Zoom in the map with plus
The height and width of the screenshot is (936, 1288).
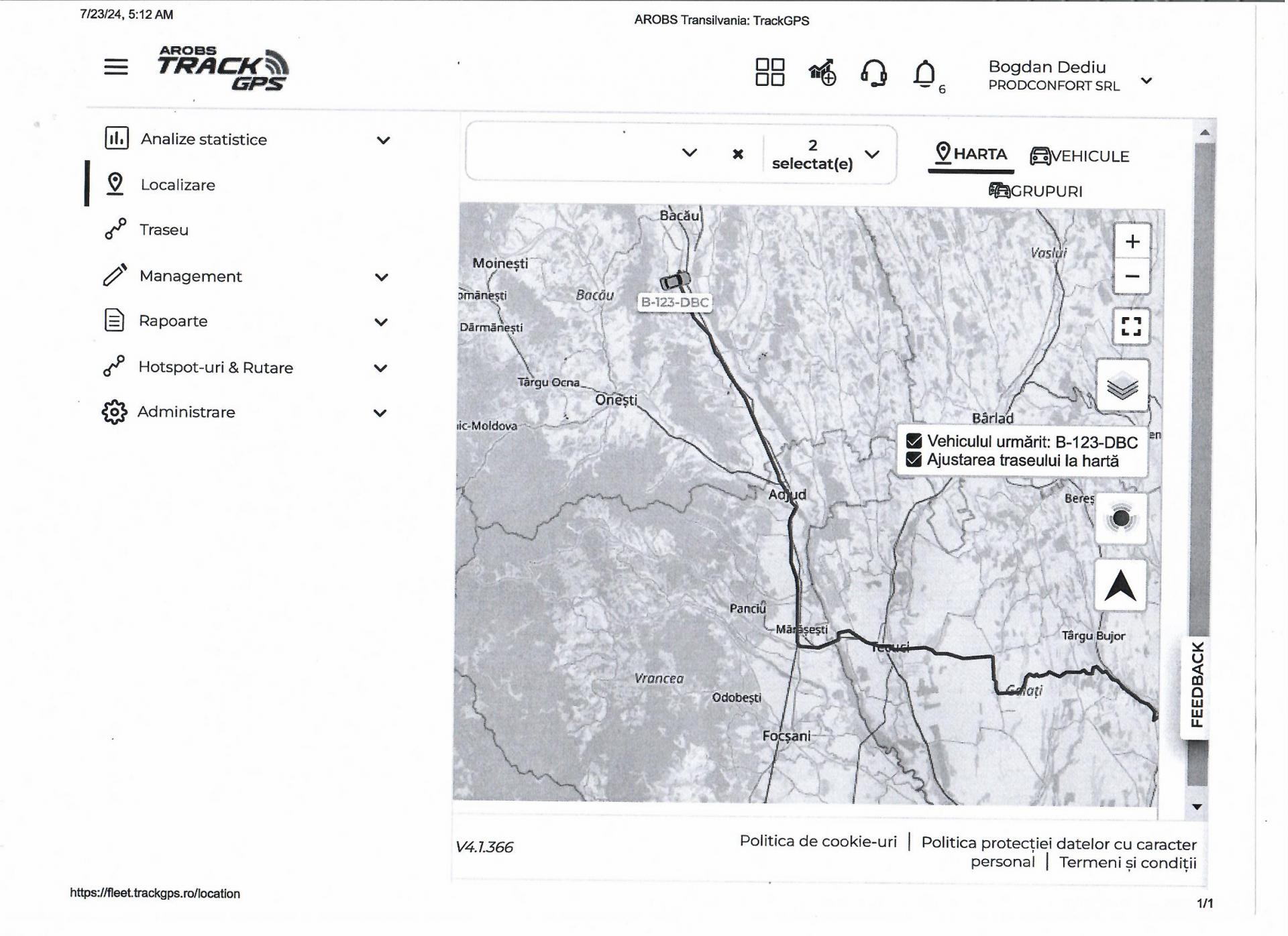[1132, 241]
